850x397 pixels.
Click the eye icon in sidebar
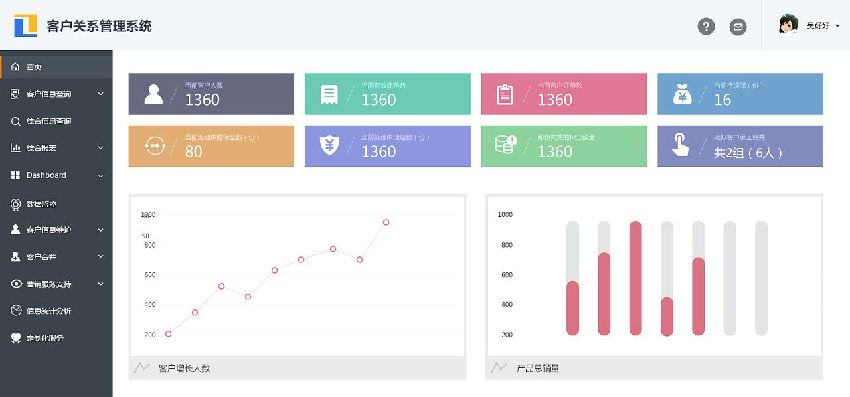click(16, 284)
